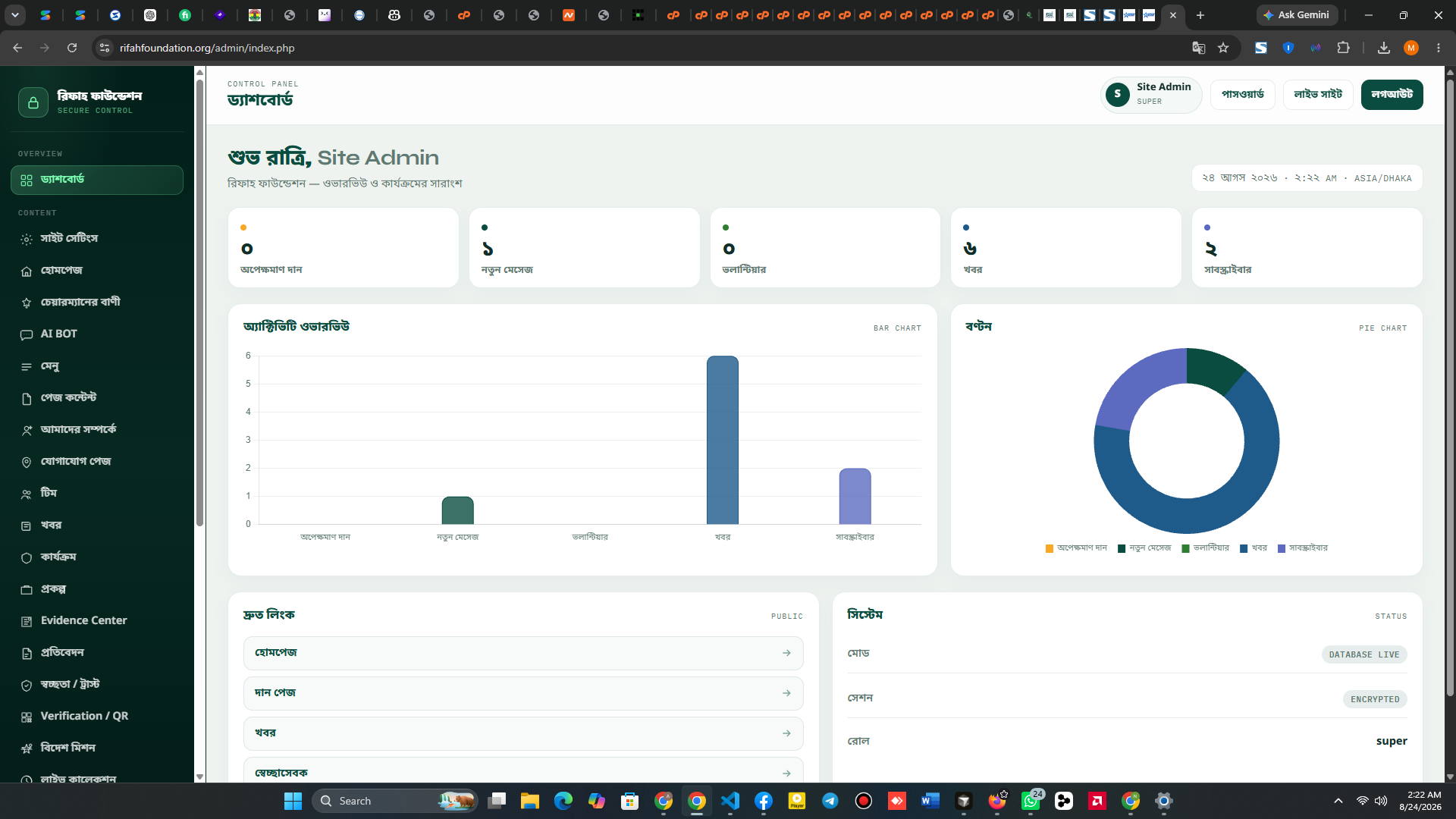Click the লগআউট button
This screenshot has height=819, width=1456.
click(1392, 95)
